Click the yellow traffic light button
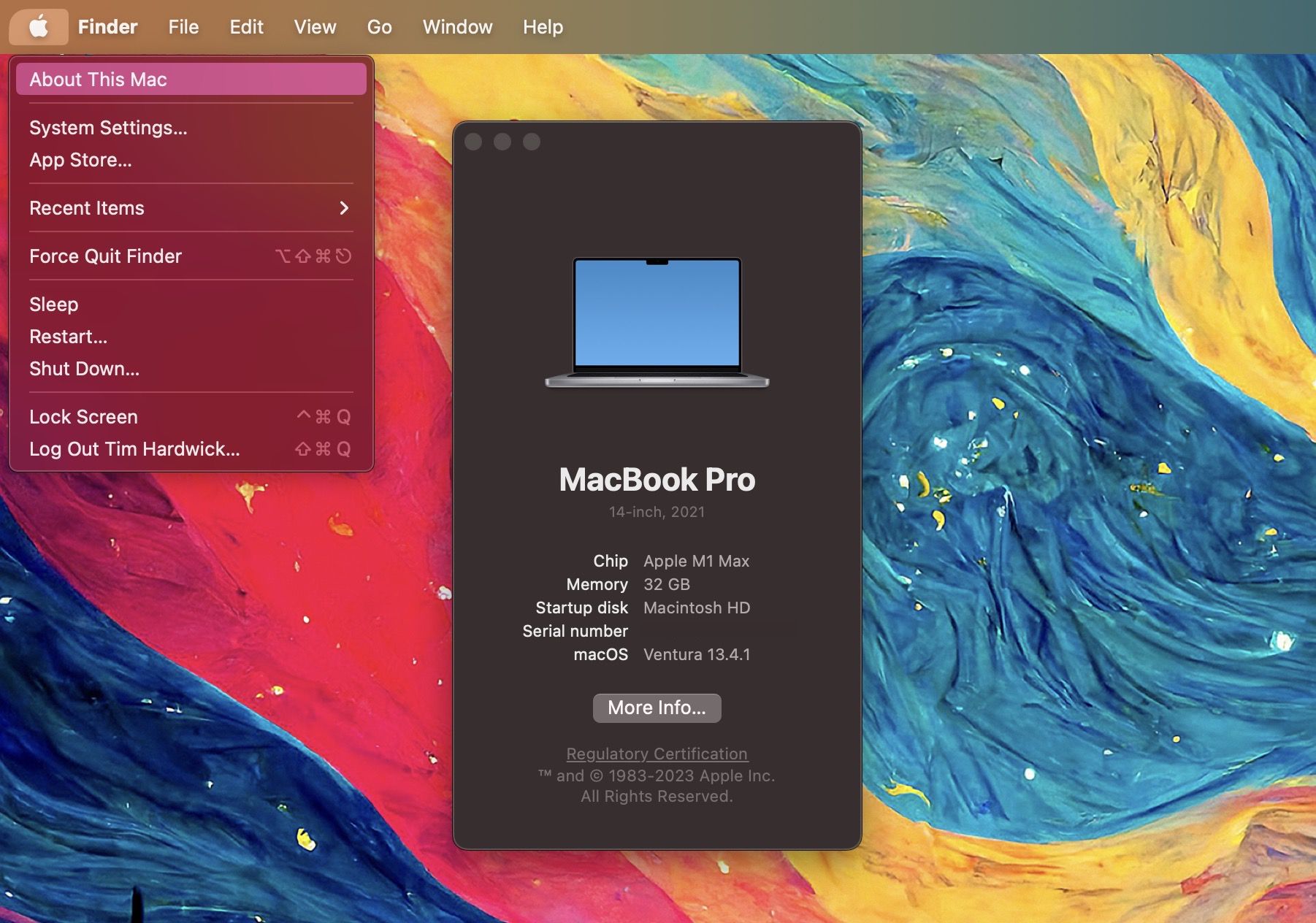Screen dimensions: 1316x923 click(502, 142)
